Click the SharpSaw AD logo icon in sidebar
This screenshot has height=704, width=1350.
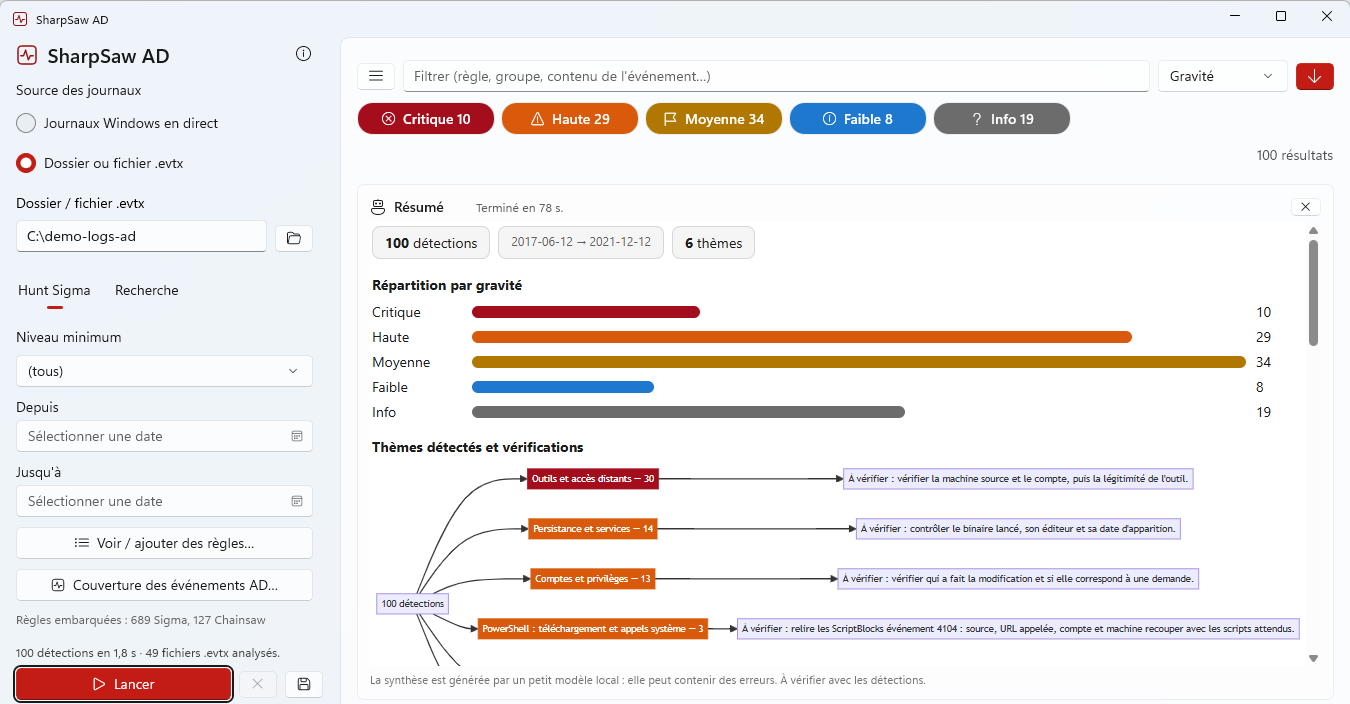click(x=27, y=56)
